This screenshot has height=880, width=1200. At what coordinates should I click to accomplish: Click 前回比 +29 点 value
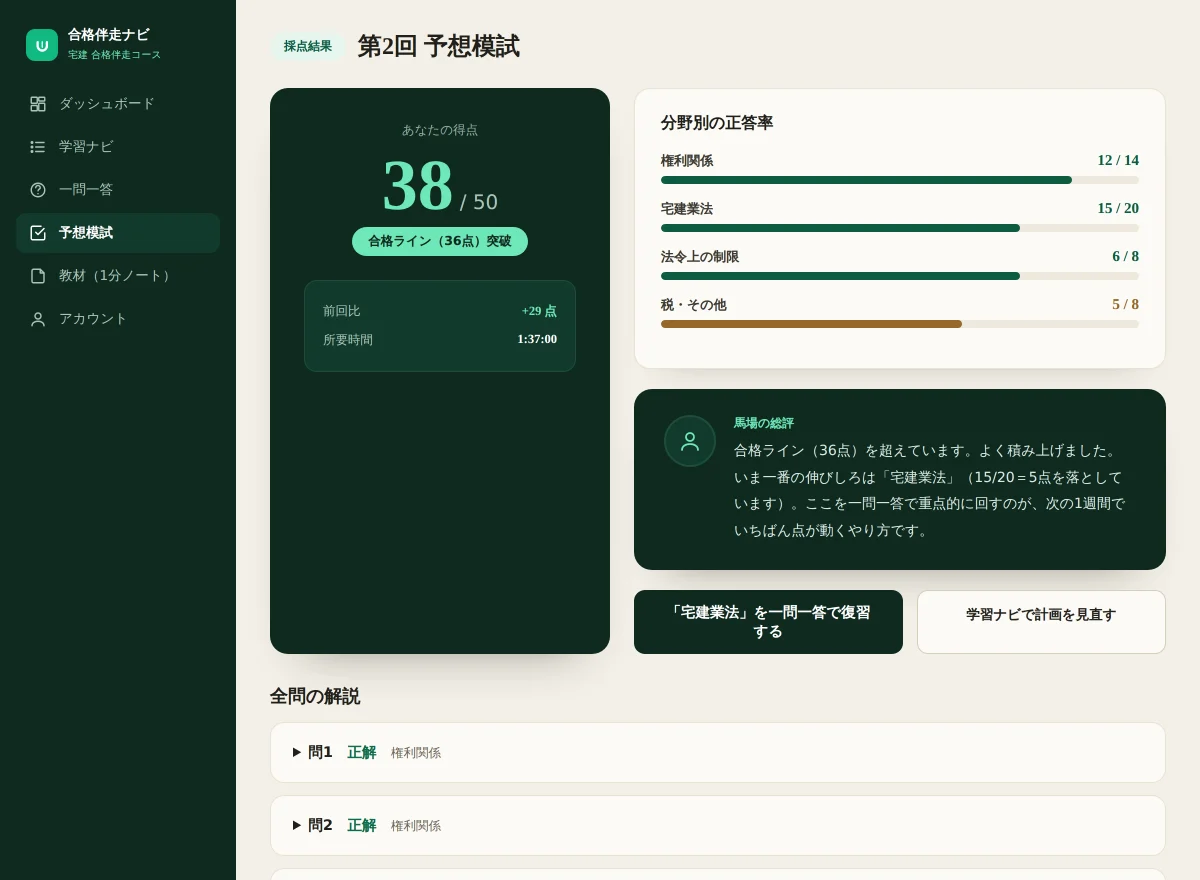coord(539,311)
